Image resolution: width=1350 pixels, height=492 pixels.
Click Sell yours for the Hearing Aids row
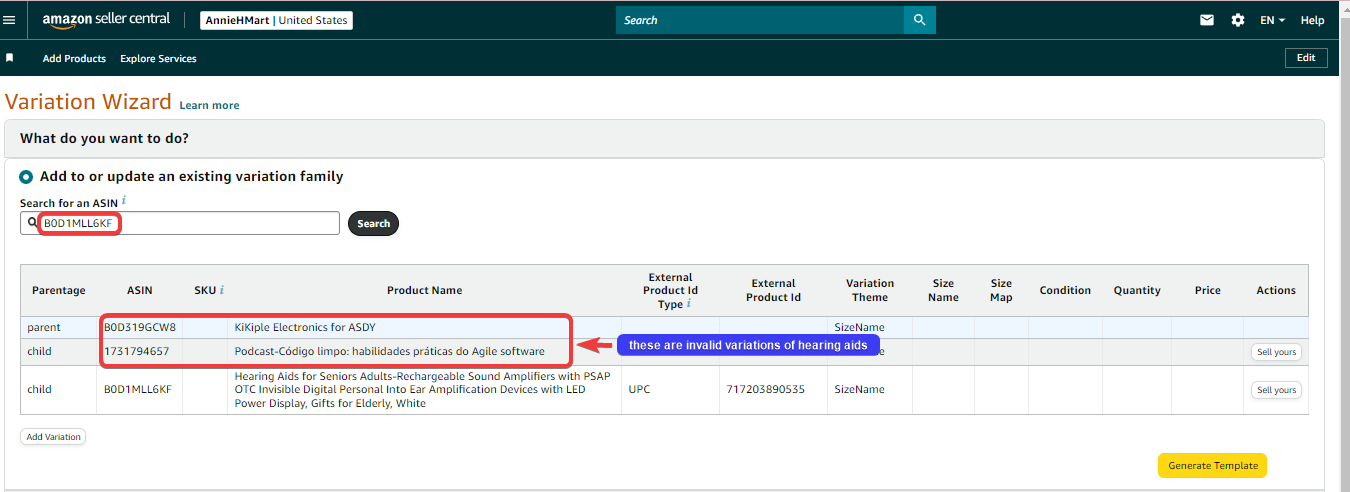(x=1276, y=390)
